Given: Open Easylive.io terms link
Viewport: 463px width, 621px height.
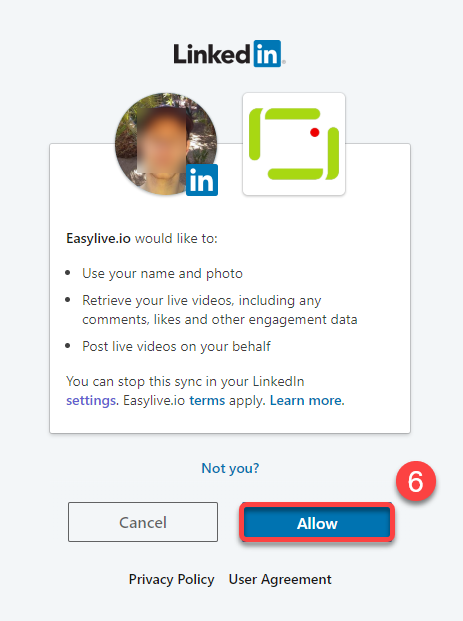Looking at the screenshot, I should click(x=207, y=400).
